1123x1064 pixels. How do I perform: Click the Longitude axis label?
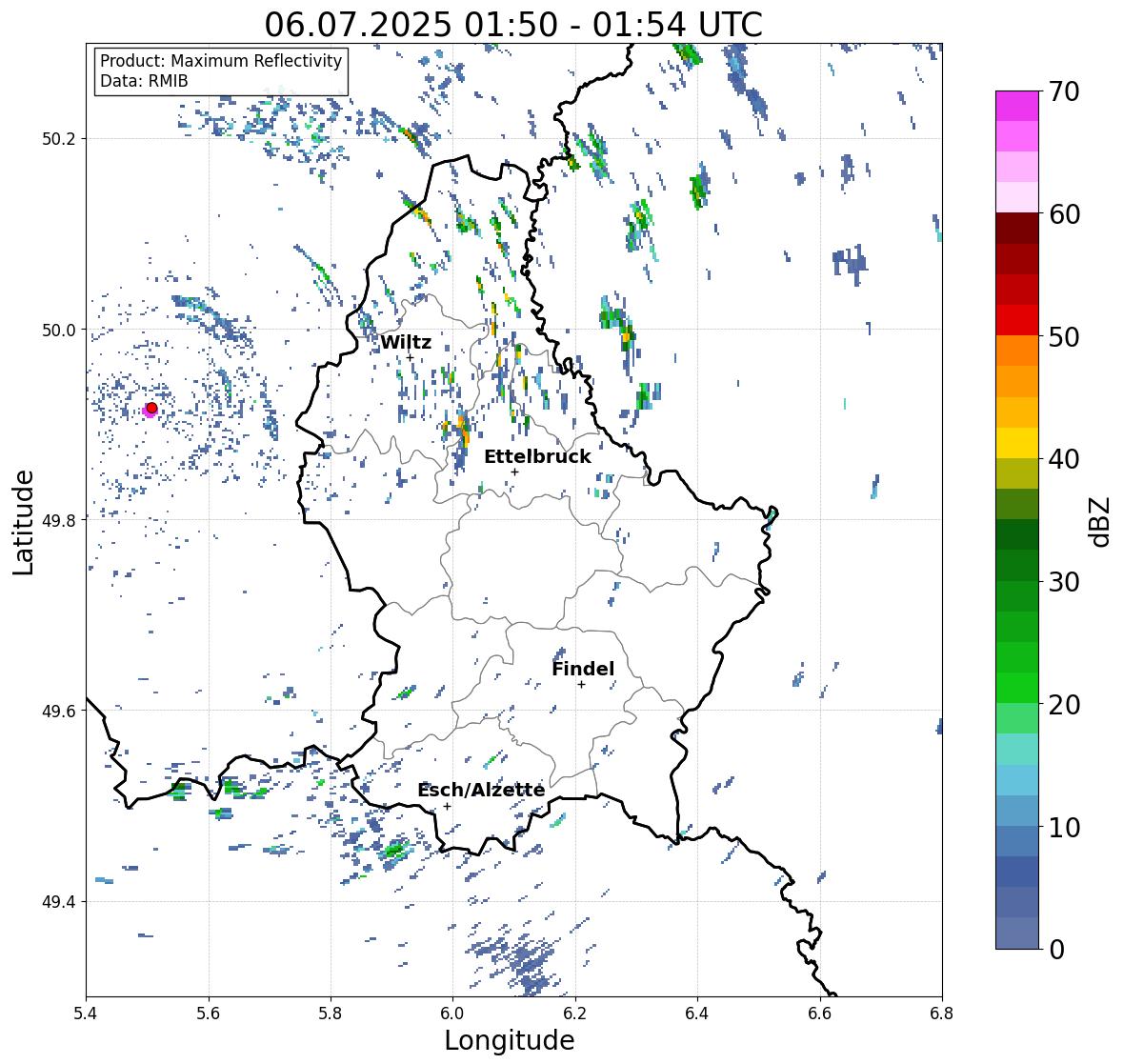510,1040
